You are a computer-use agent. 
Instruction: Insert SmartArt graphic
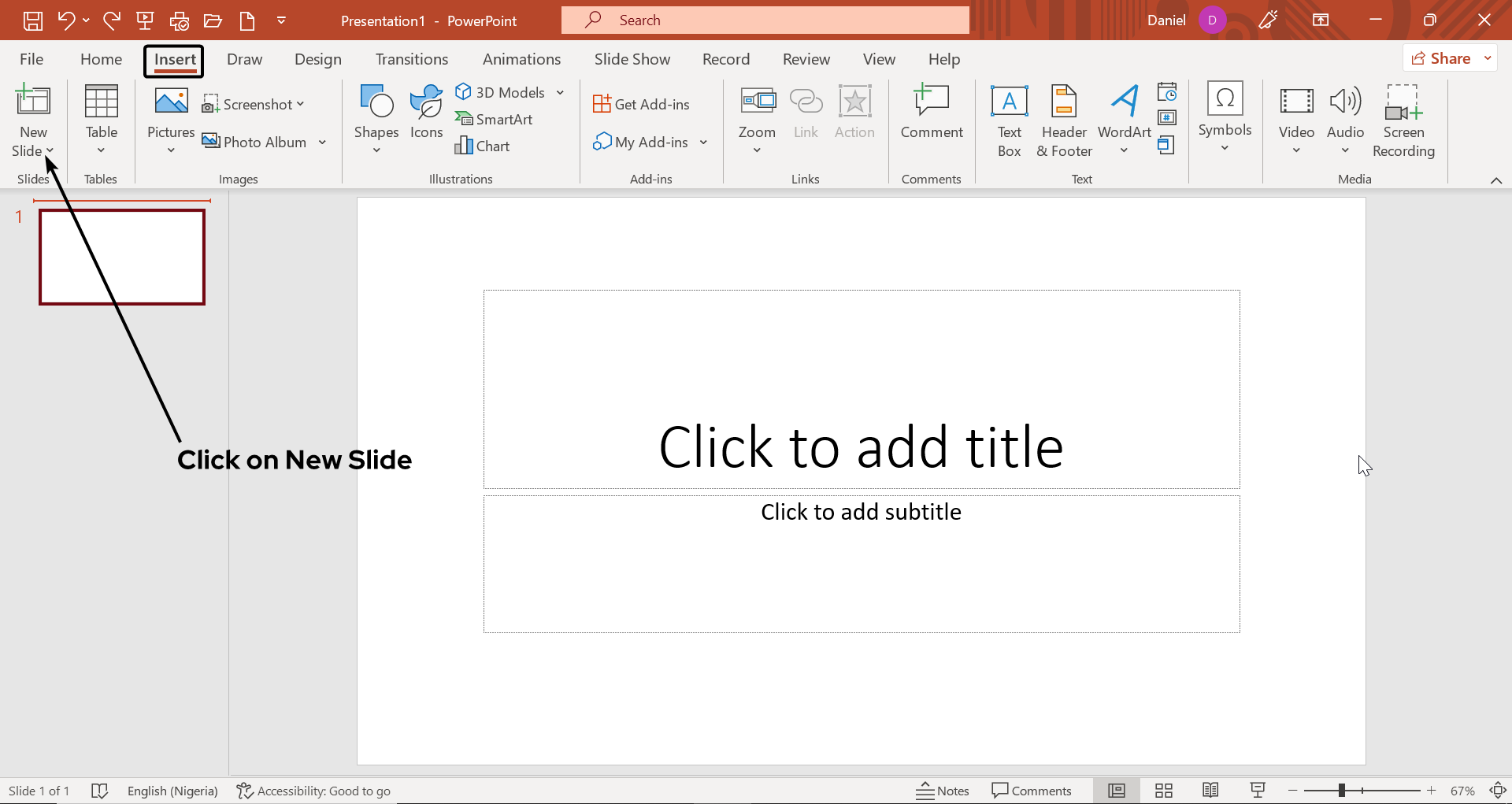(495, 119)
